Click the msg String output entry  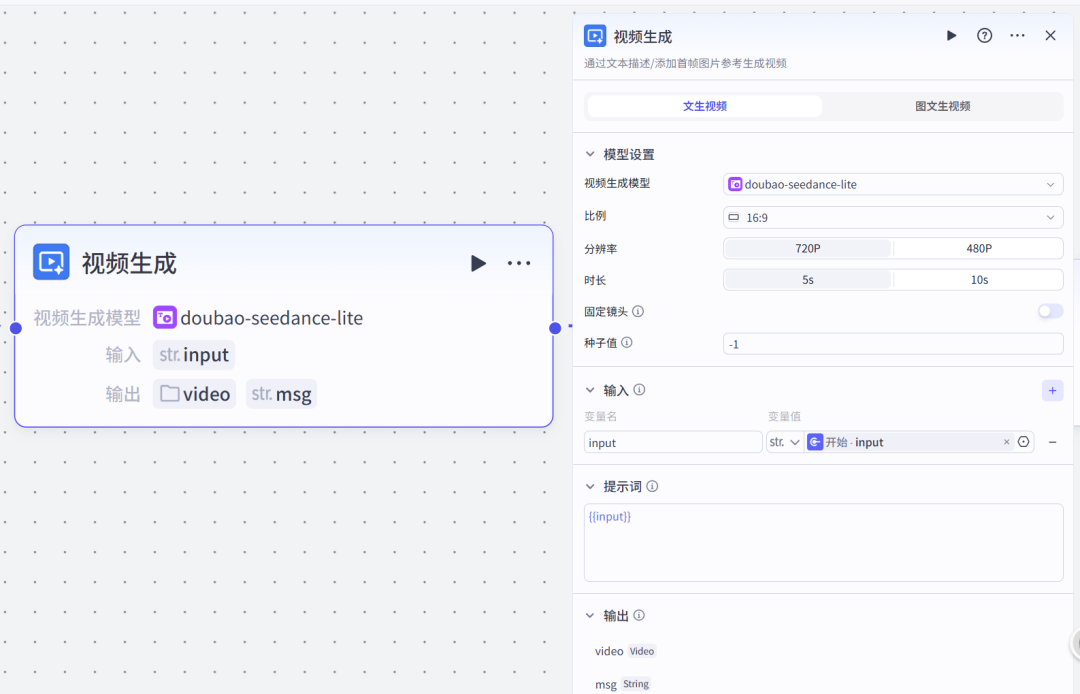click(x=623, y=684)
